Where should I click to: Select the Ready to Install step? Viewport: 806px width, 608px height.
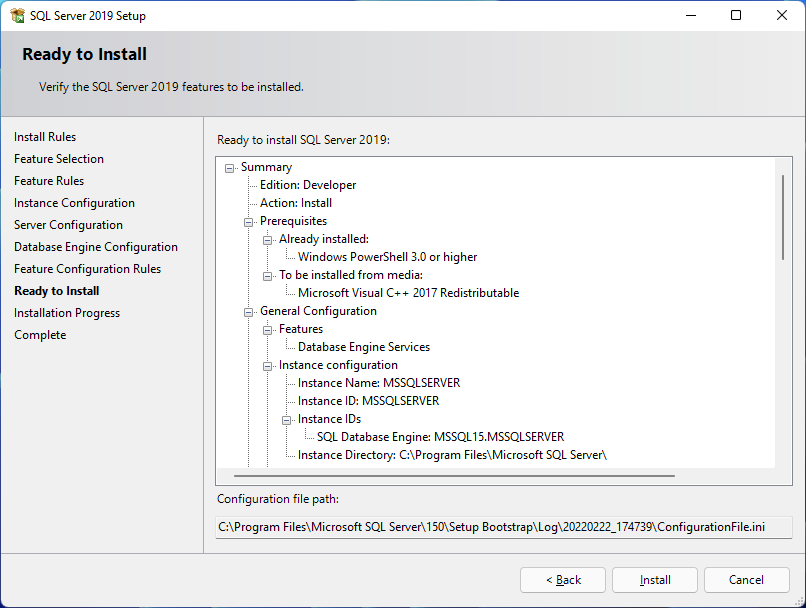(57, 291)
